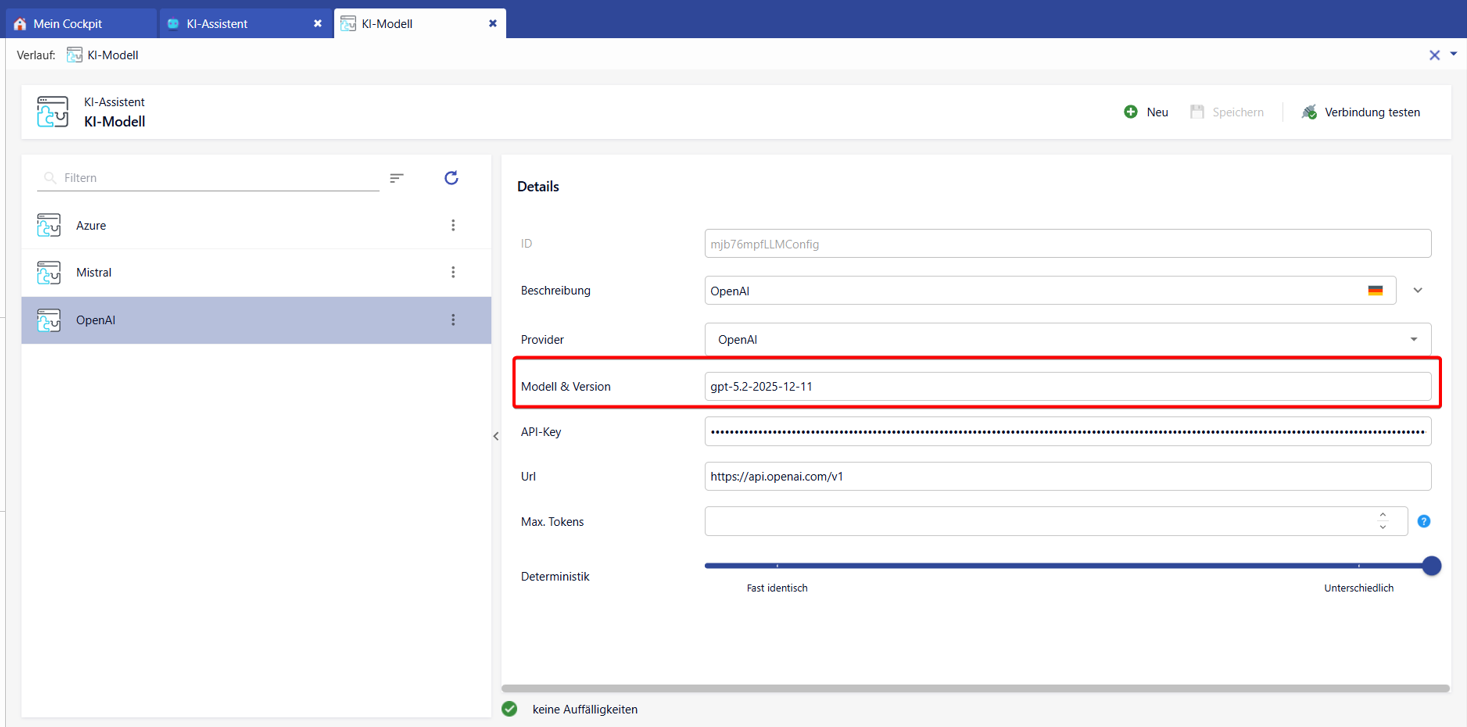
Task: Click the Max. Tokens help icon
Action: [x=1424, y=521]
